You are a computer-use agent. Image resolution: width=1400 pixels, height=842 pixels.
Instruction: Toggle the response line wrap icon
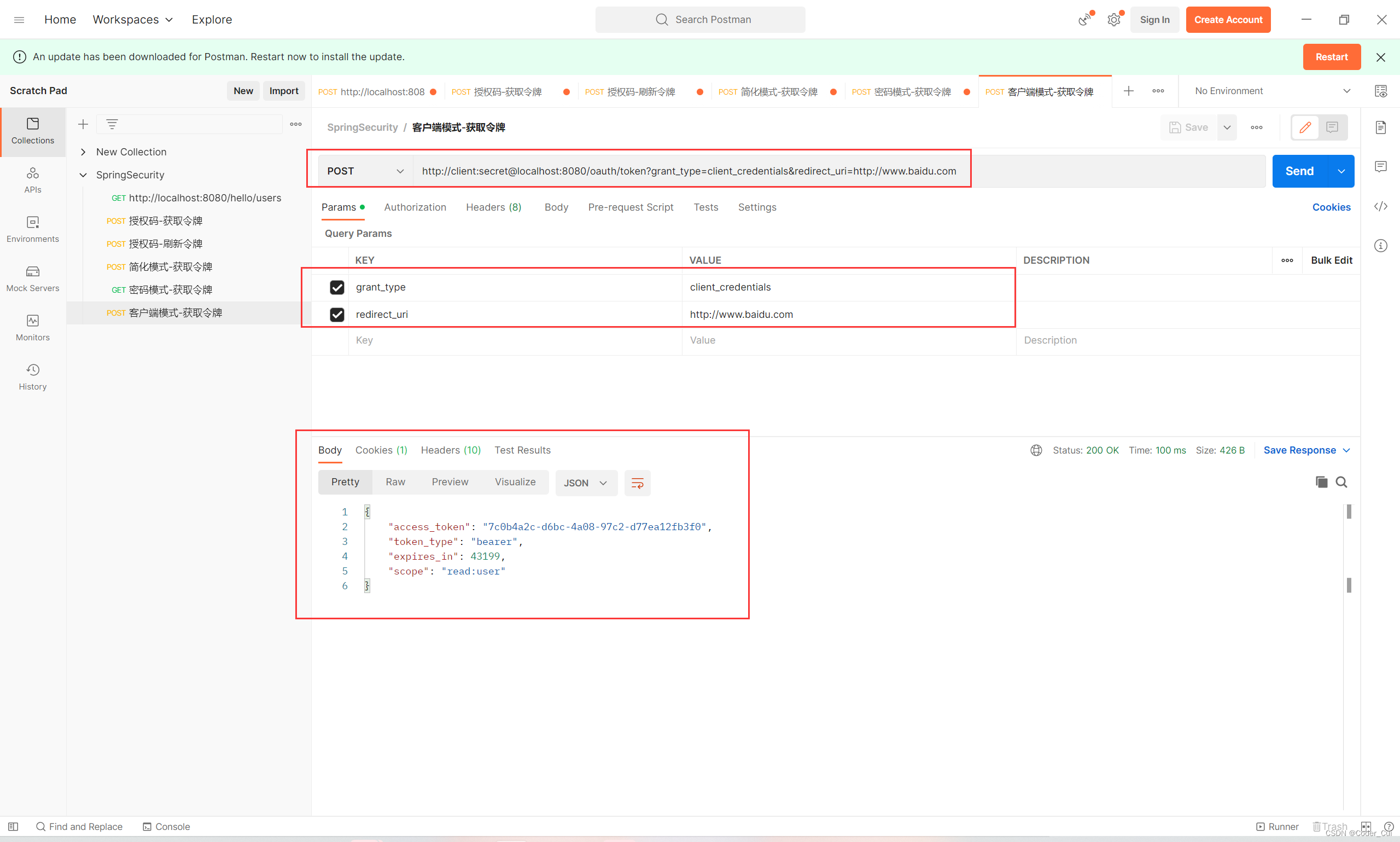[637, 483]
